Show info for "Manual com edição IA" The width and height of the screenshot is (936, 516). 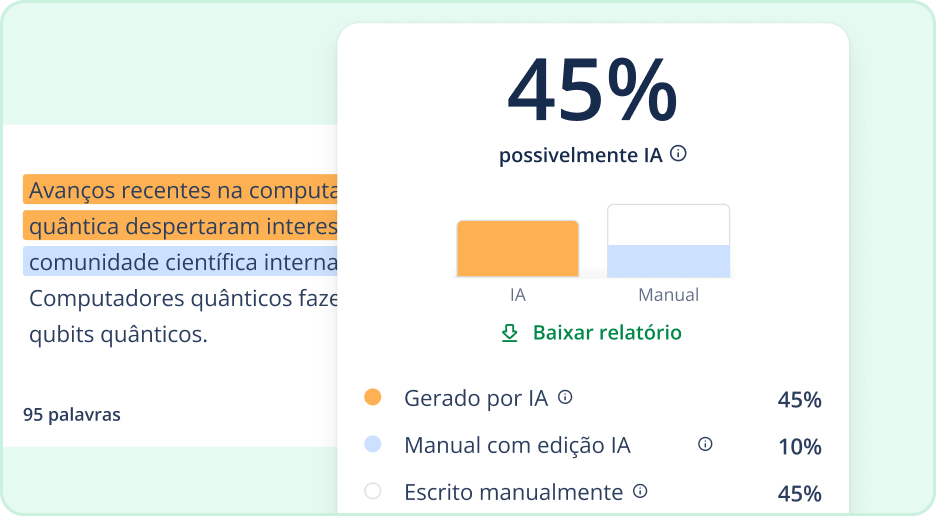[705, 444]
